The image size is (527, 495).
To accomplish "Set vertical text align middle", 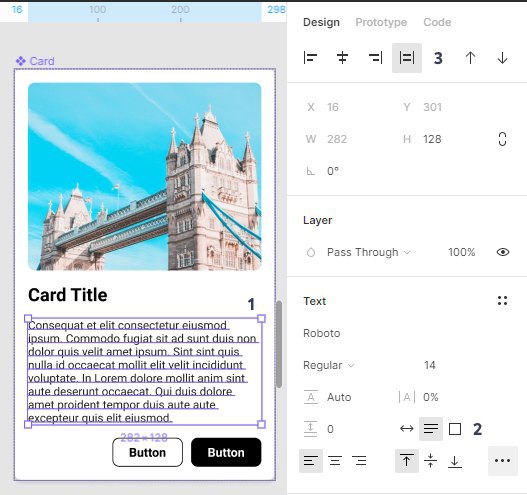I will pyautogui.click(x=431, y=461).
